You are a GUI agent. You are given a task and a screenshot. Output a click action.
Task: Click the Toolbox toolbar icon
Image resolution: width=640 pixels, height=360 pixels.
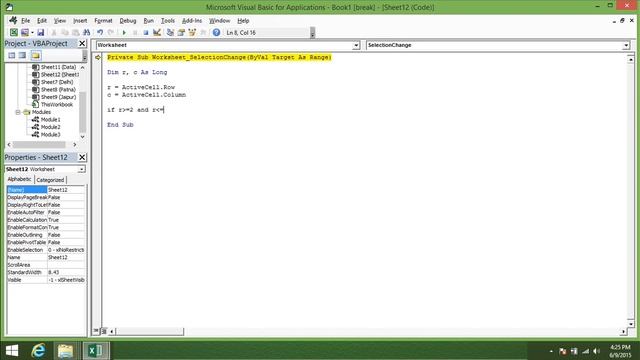click(x=203, y=32)
